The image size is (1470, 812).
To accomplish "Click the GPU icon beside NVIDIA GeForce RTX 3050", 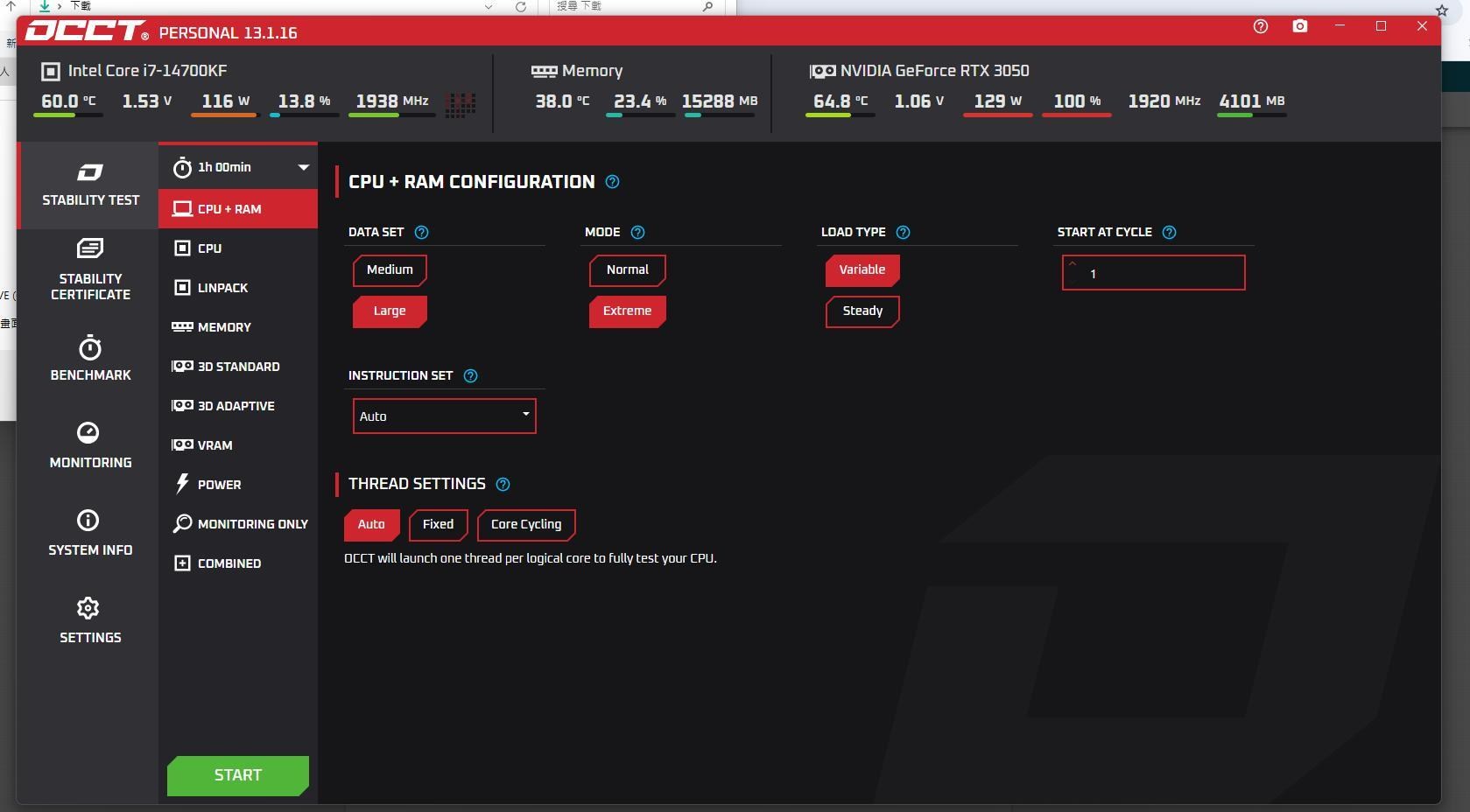I will pos(822,71).
